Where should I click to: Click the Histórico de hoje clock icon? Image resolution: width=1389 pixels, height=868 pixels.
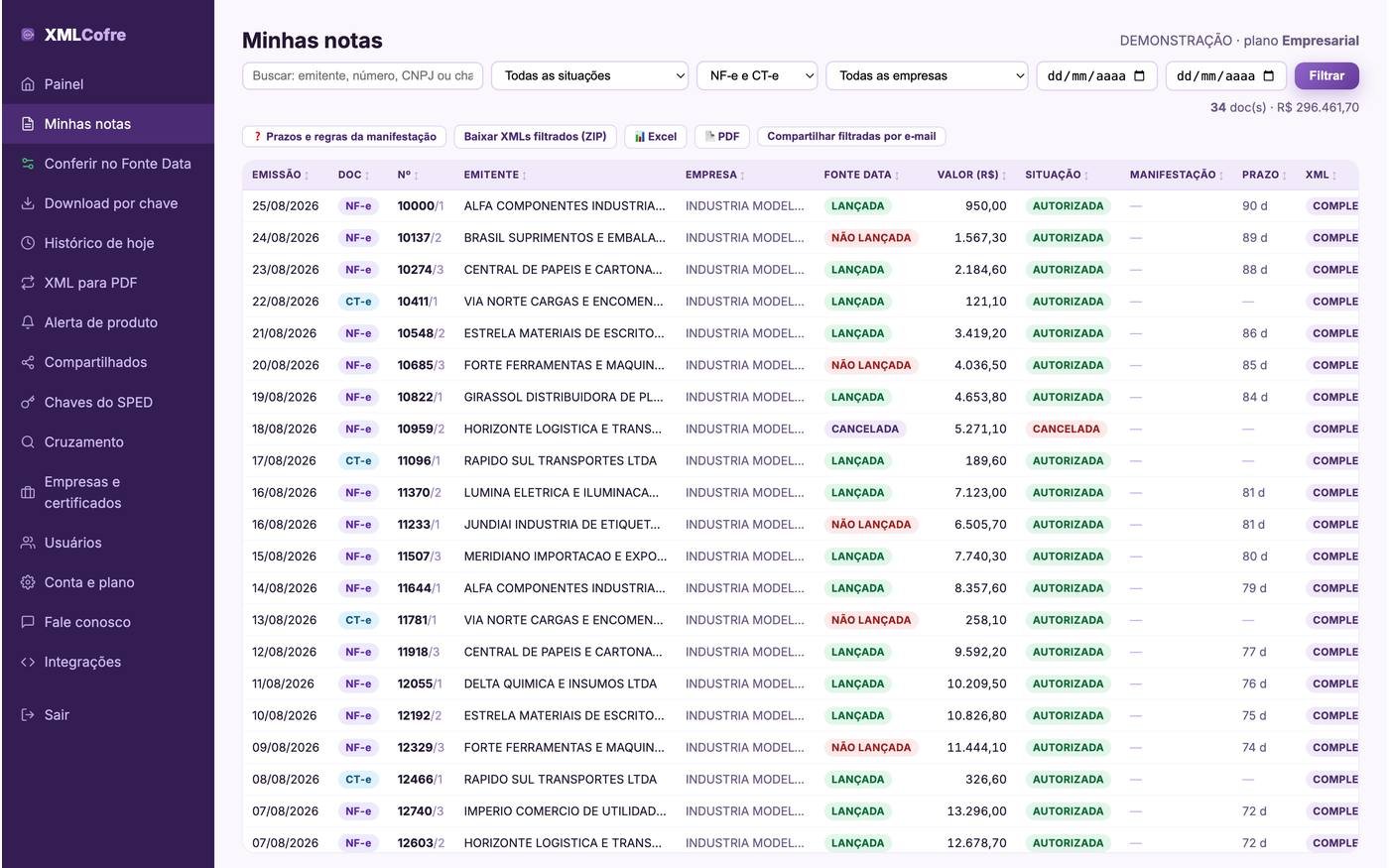click(x=28, y=243)
